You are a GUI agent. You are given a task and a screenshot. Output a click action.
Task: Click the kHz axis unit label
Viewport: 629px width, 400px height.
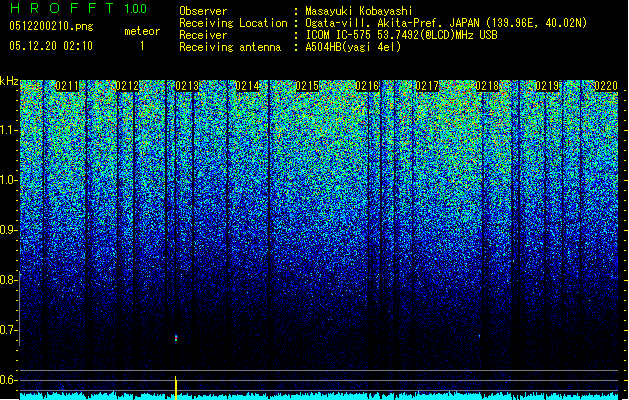[9, 81]
